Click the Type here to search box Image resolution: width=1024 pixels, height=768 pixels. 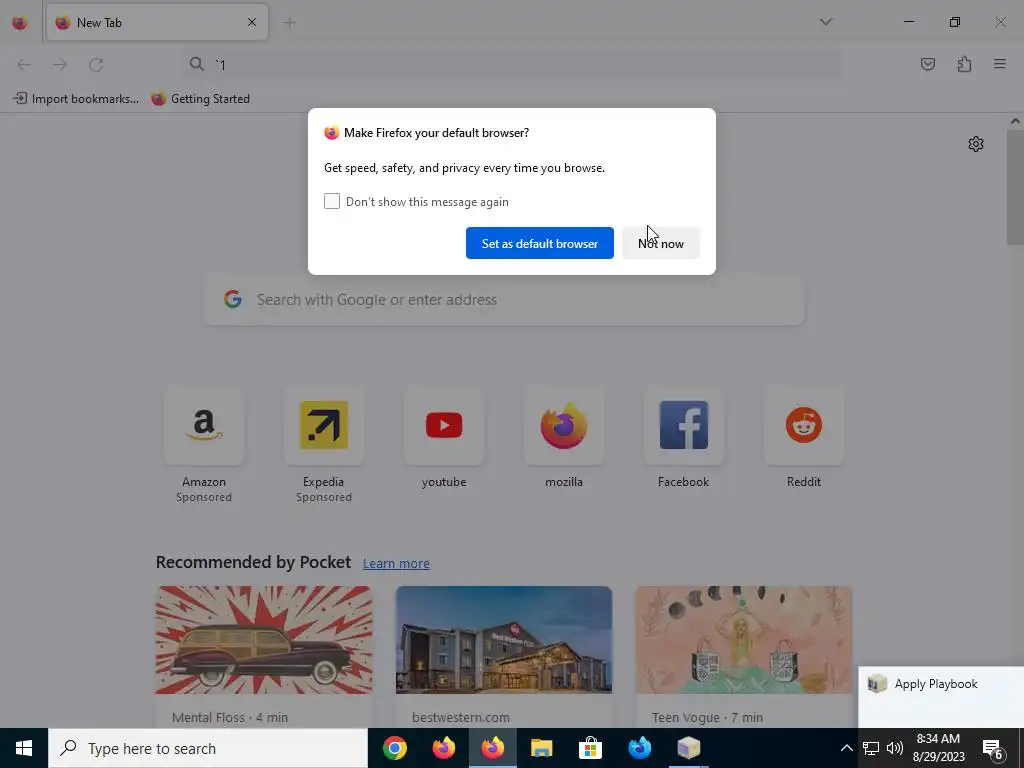click(x=208, y=748)
